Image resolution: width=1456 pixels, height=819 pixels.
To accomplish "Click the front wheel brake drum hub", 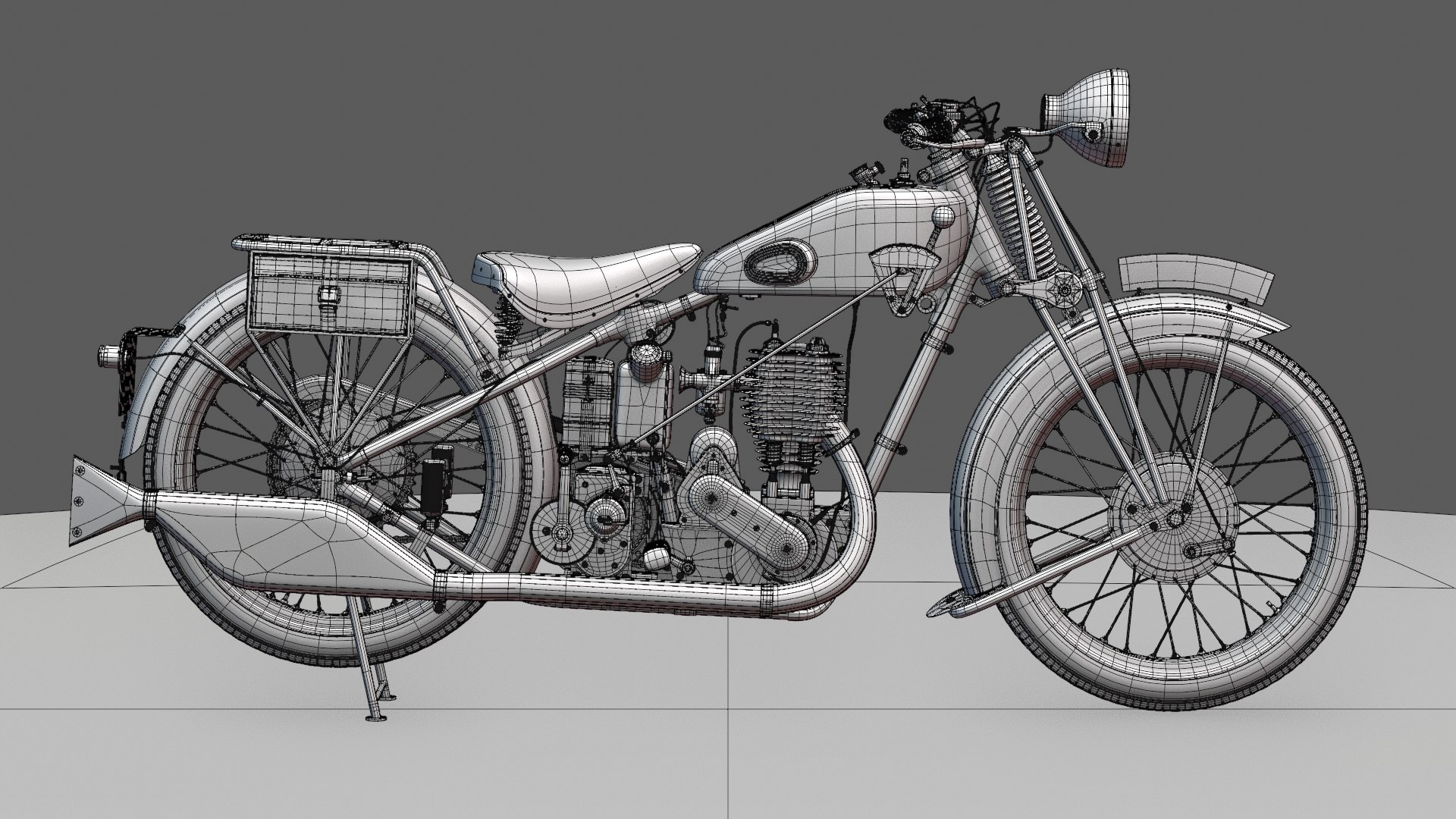I will pyautogui.click(x=1174, y=519).
